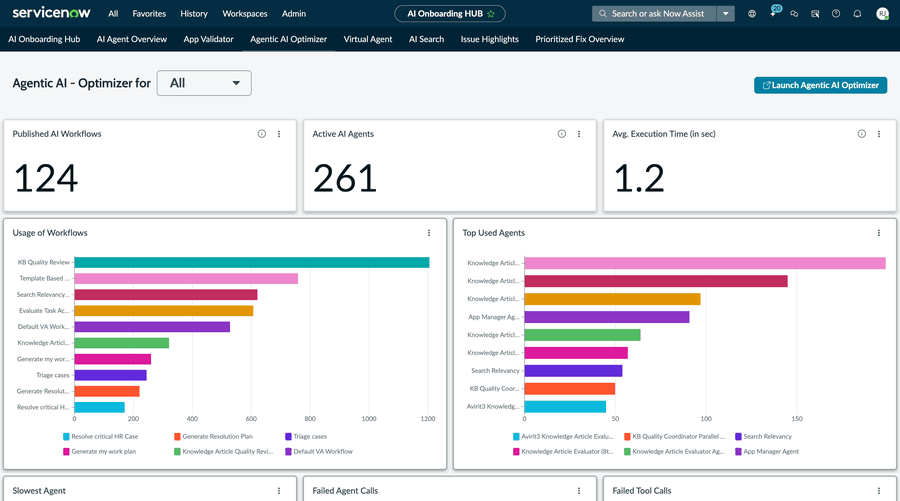Open more options on Top Used Agents chart
900x501 pixels.
(879, 233)
